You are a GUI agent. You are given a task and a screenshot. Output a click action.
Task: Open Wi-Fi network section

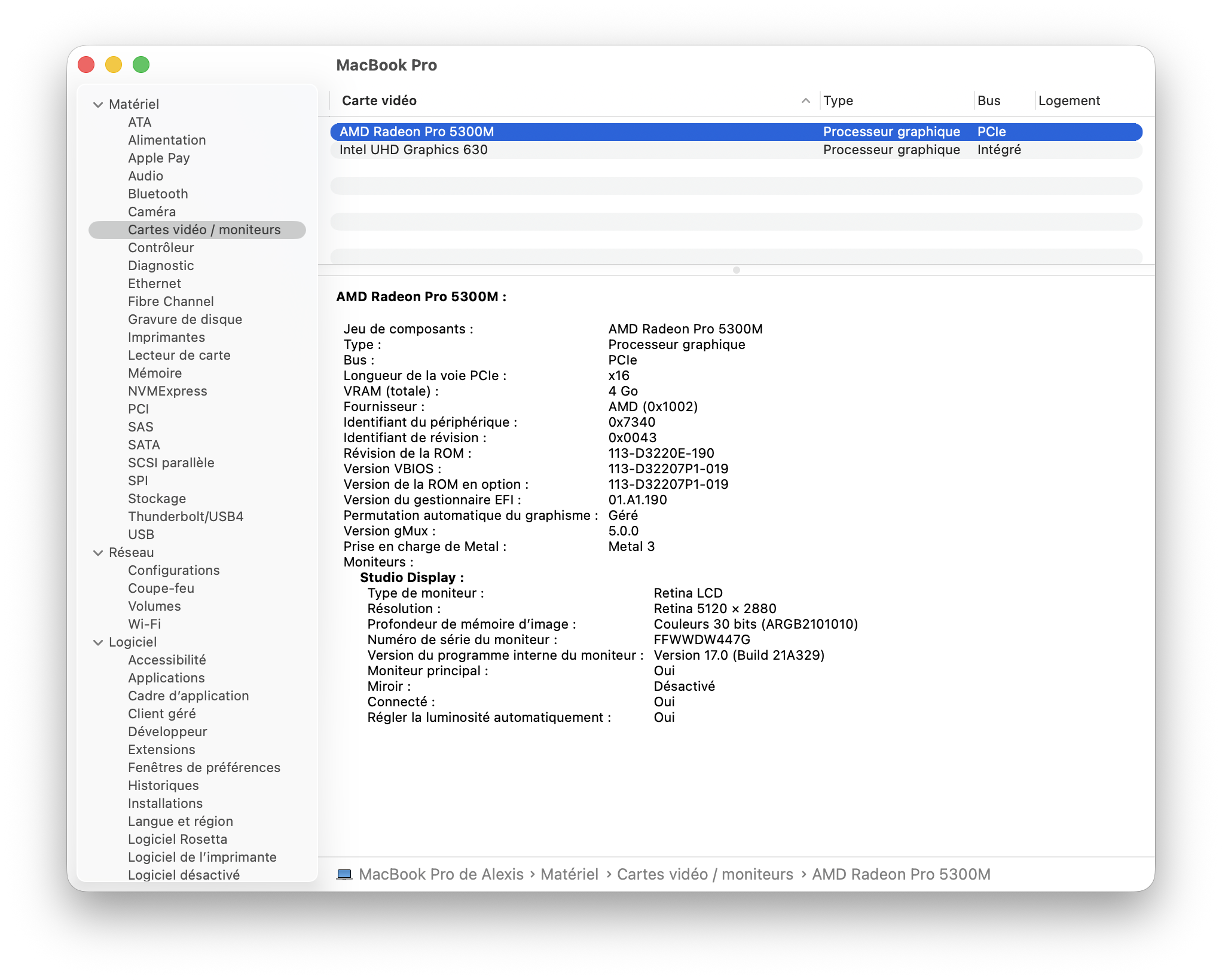[144, 624]
